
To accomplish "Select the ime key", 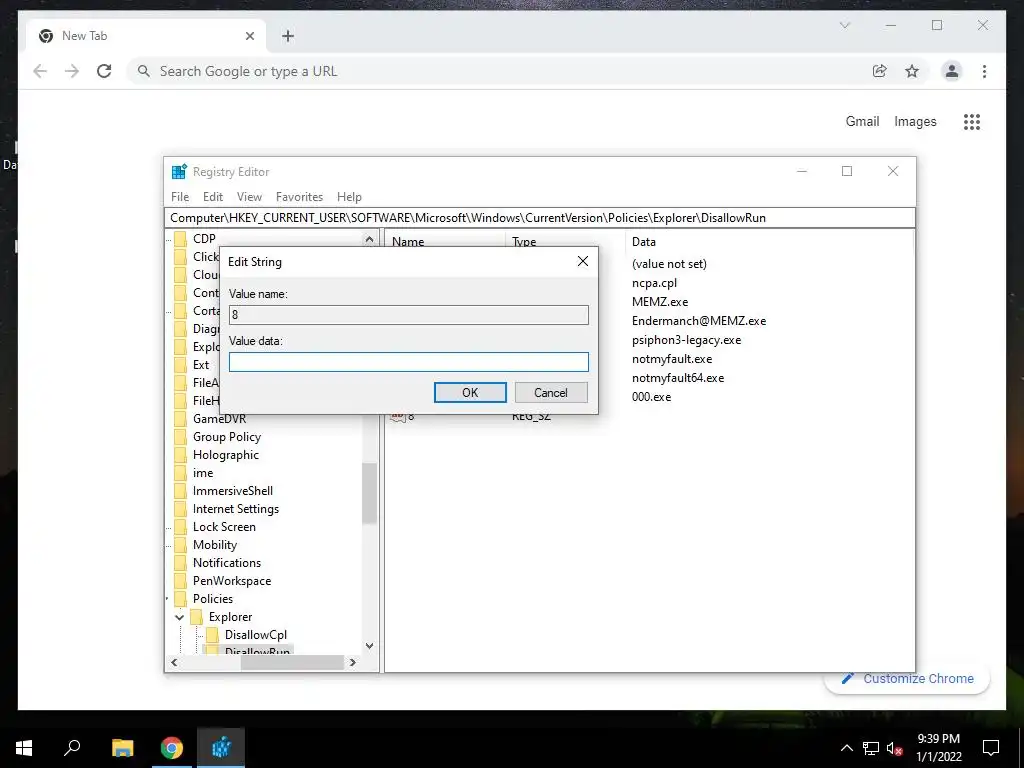I will coord(202,473).
